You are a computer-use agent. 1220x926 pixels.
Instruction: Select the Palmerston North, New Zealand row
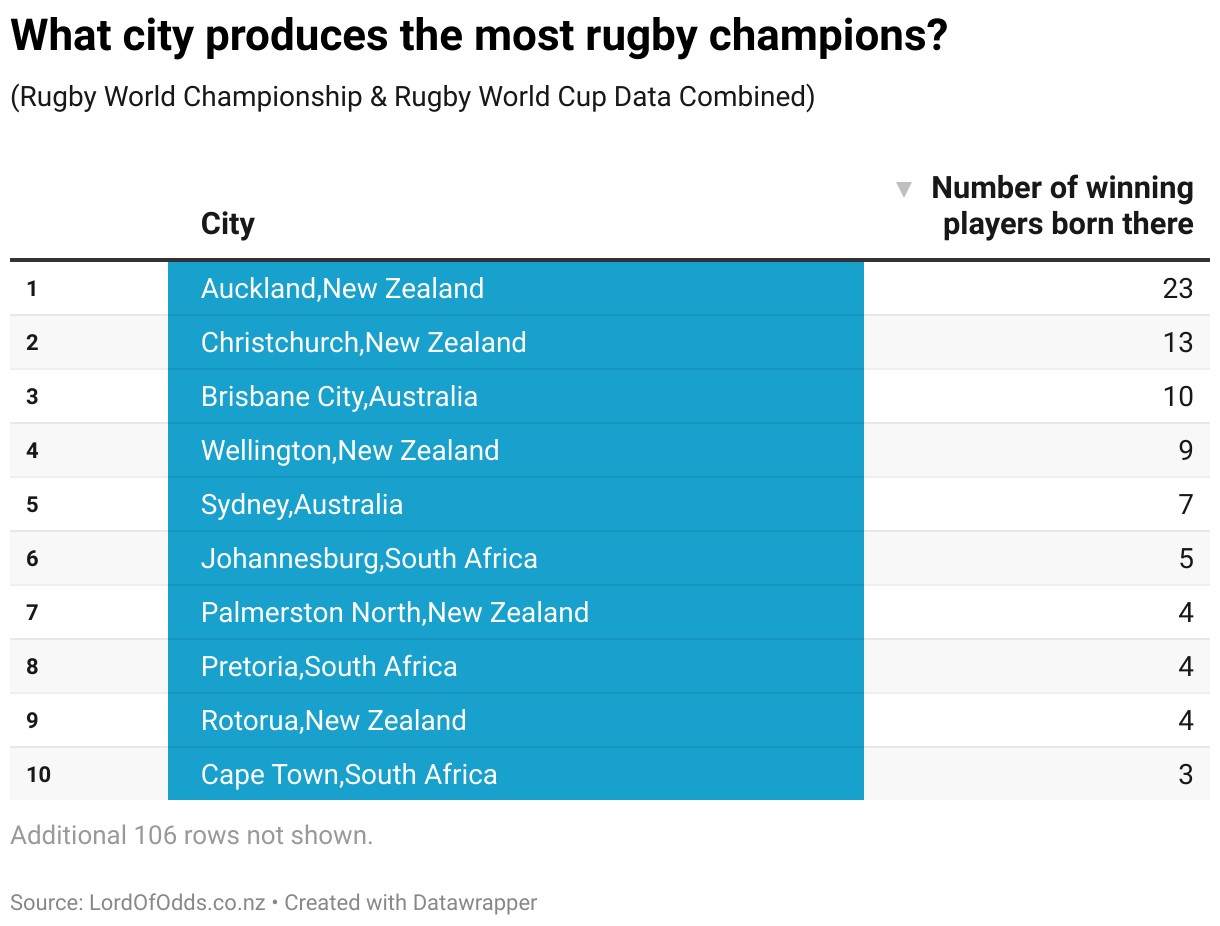tap(395, 613)
